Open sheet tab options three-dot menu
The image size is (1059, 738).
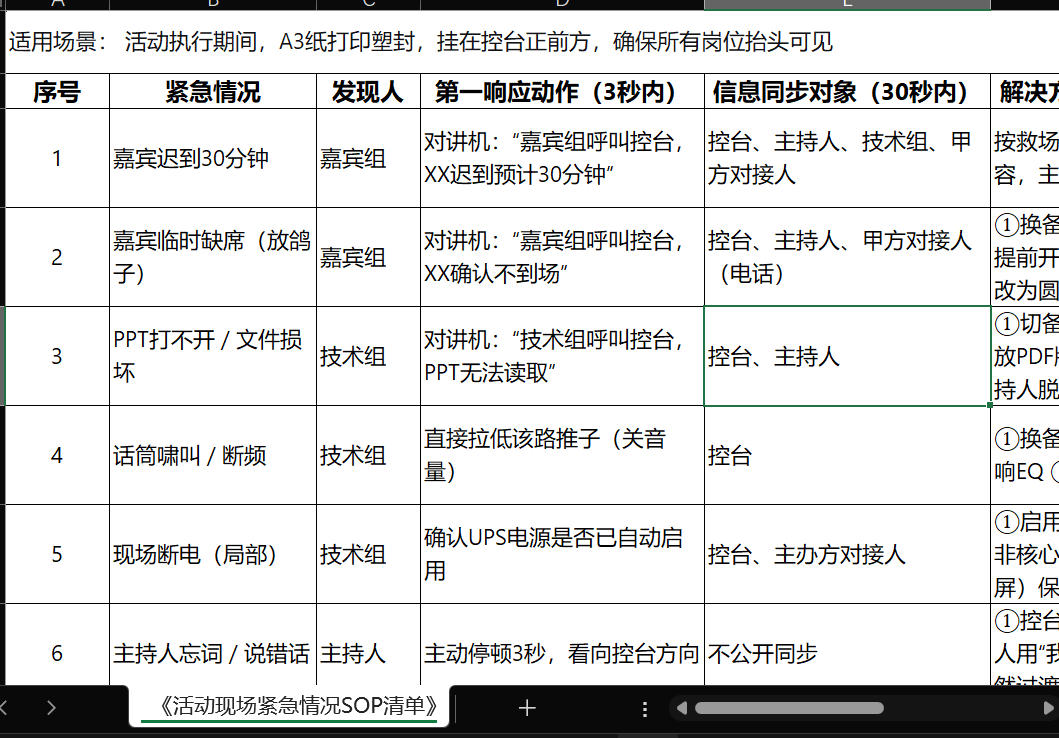[x=645, y=708]
